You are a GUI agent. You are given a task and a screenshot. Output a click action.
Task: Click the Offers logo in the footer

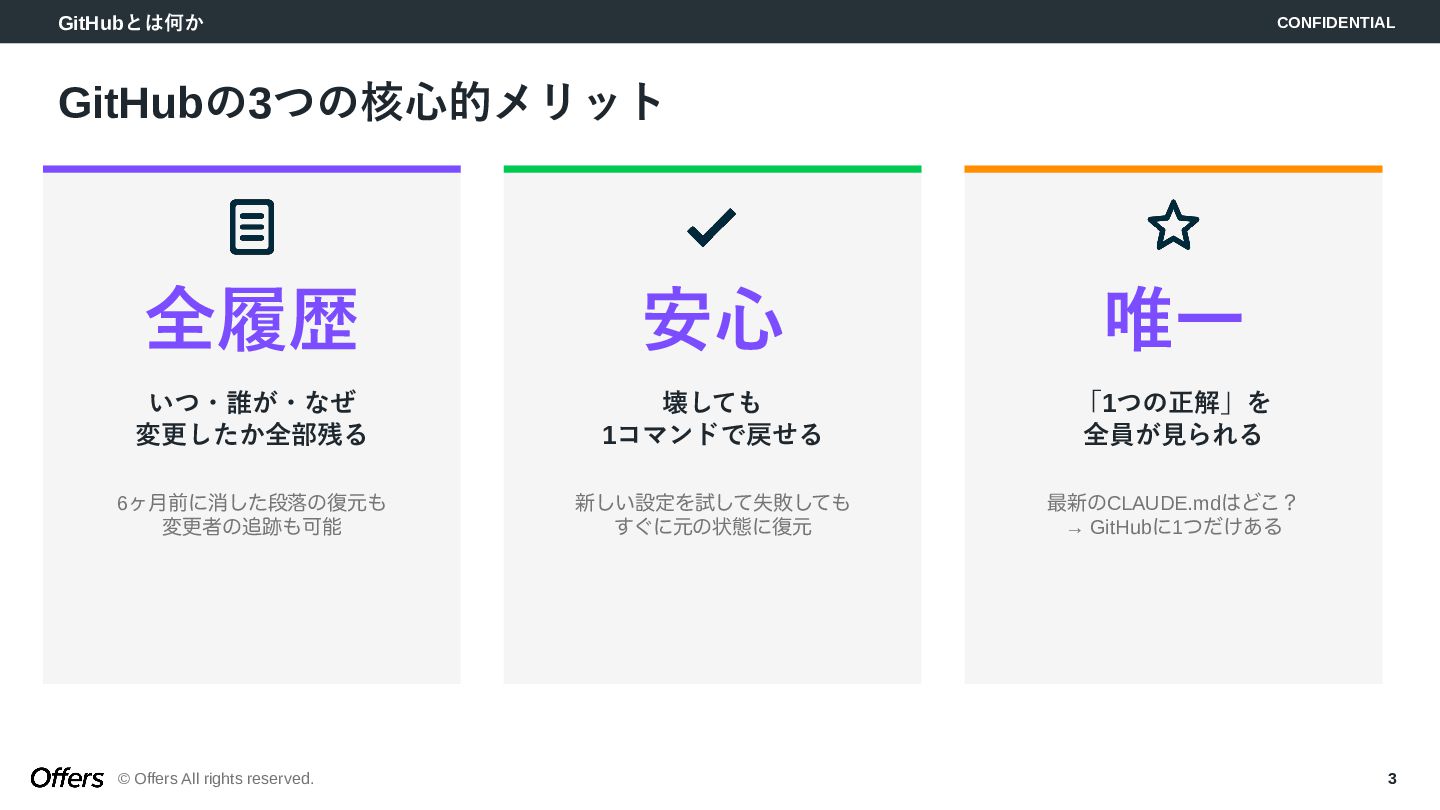coord(67,778)
